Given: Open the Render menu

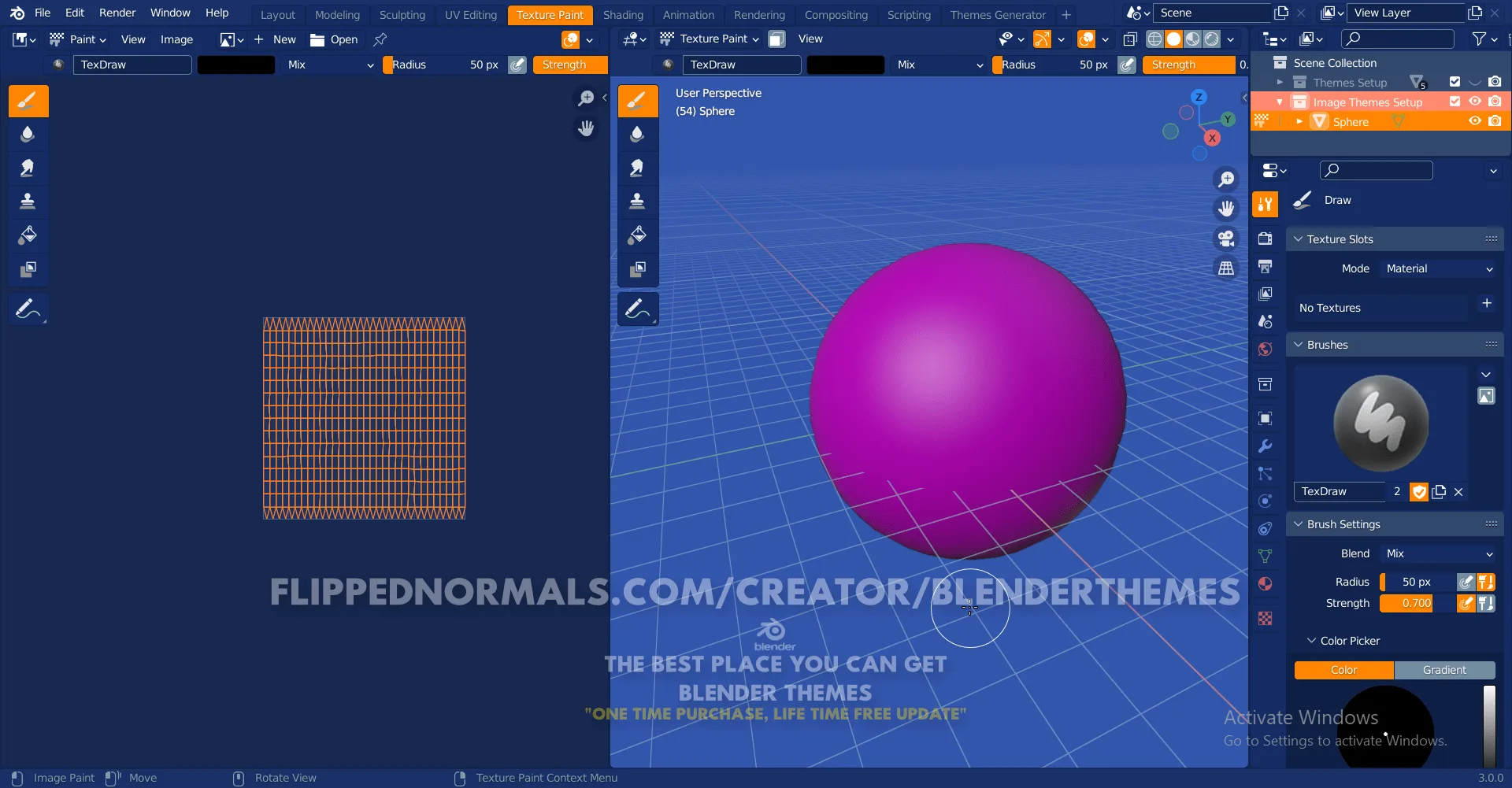Looking at the screenshot, I should [117, 13].
